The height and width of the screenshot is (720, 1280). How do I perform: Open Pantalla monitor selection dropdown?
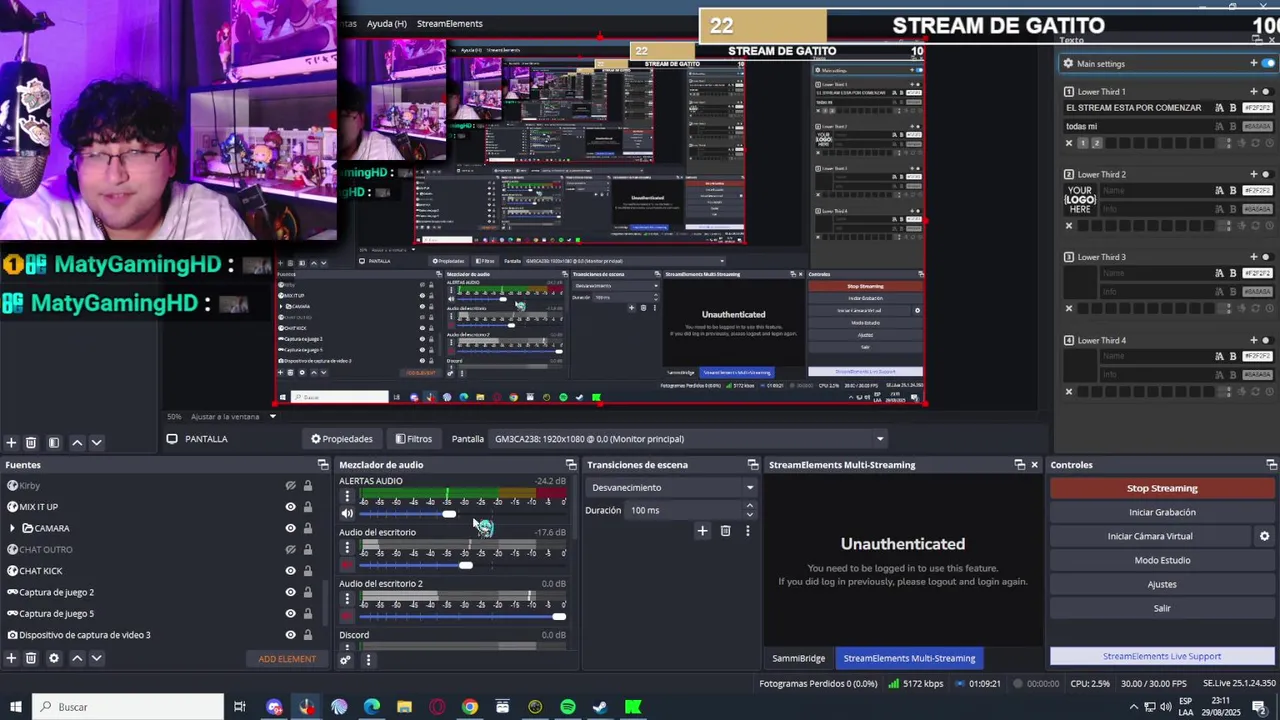click(689, 439)
